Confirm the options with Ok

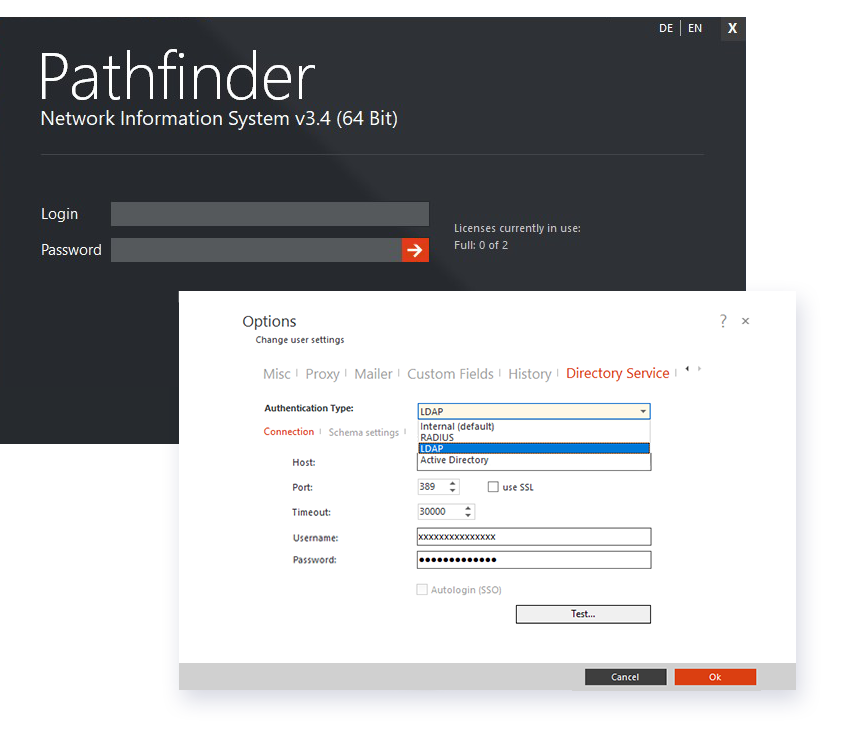715,677
